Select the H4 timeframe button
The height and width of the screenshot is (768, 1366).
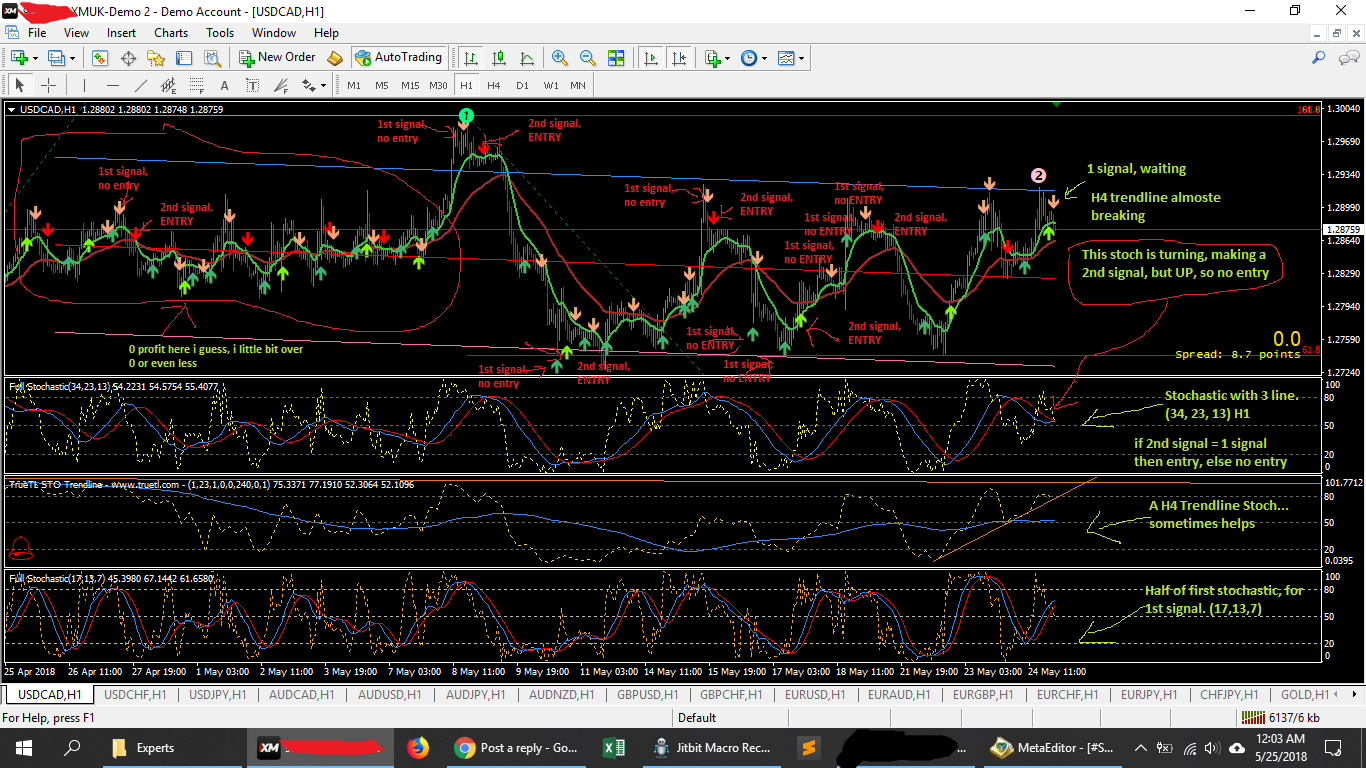(494, 85)
